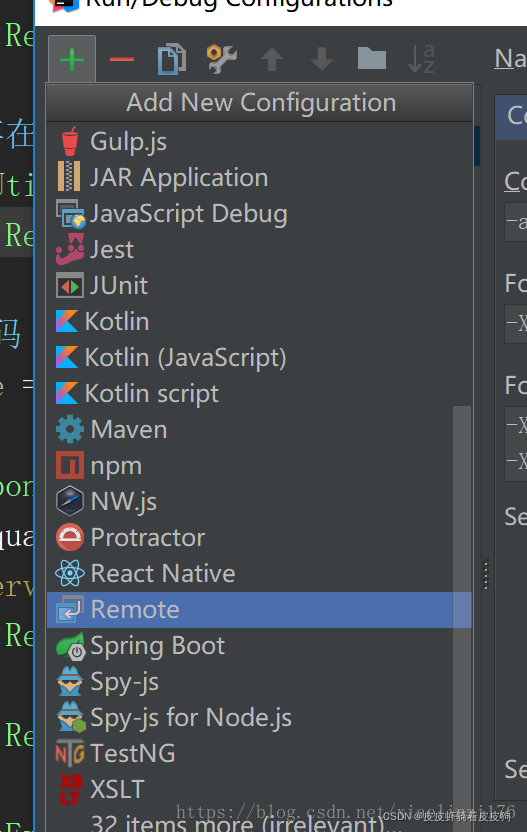The height and width of the screenshot is (832, 527).
Task: Select XSLT configuration type
Action: 259,790
